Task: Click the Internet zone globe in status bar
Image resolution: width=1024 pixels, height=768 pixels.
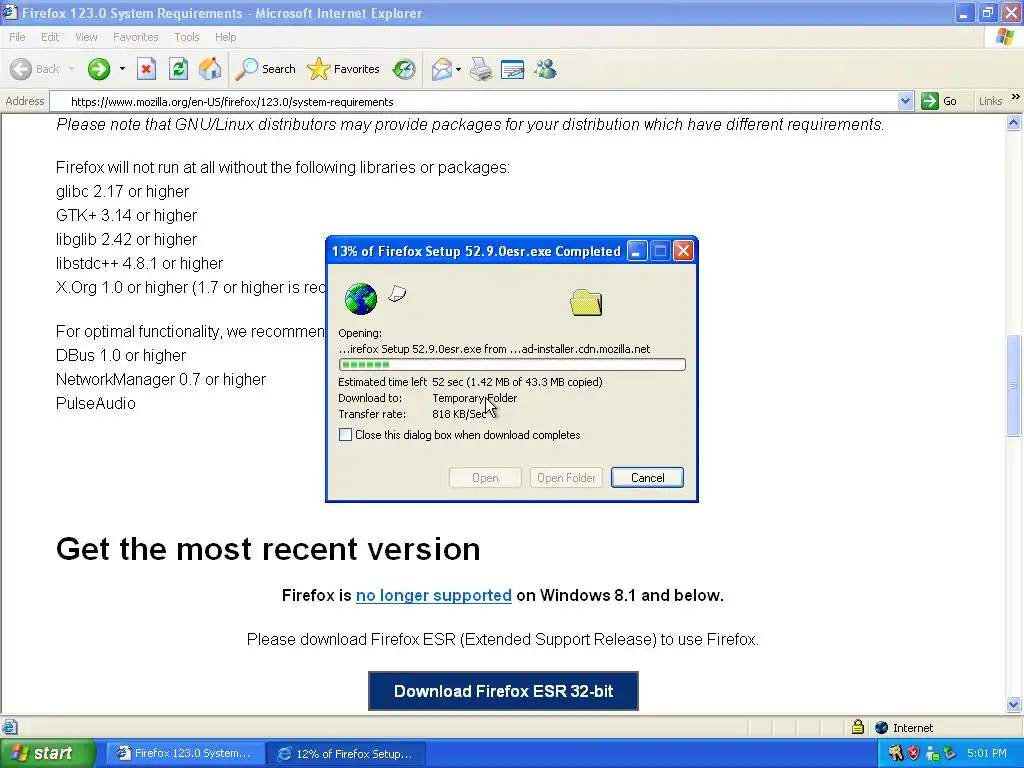Action: pyautogui.click(x=882, y=727)
